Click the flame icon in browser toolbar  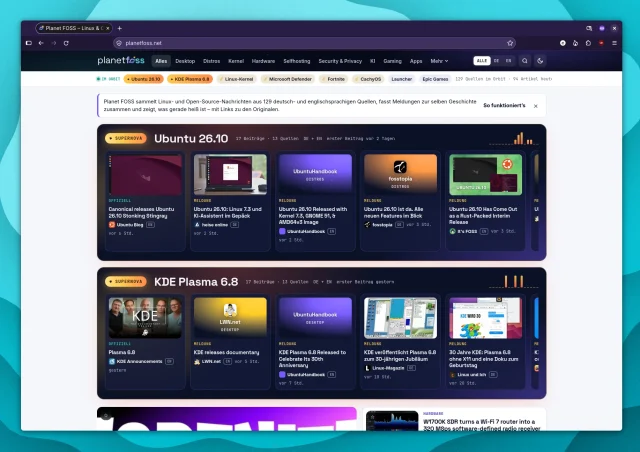pos(576,43)
